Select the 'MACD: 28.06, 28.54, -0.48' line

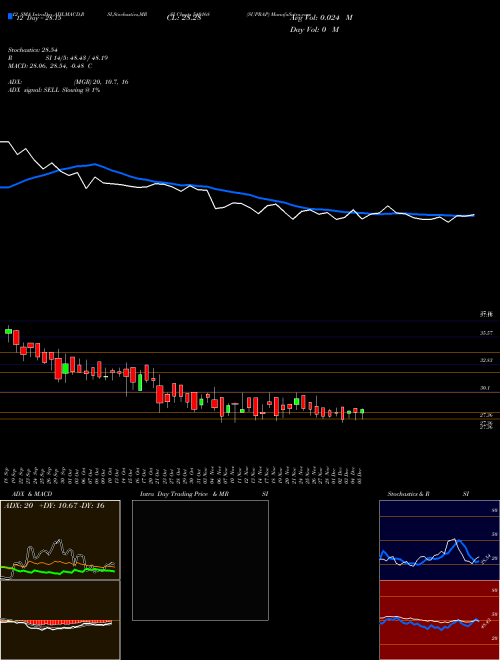pos(47,66)
